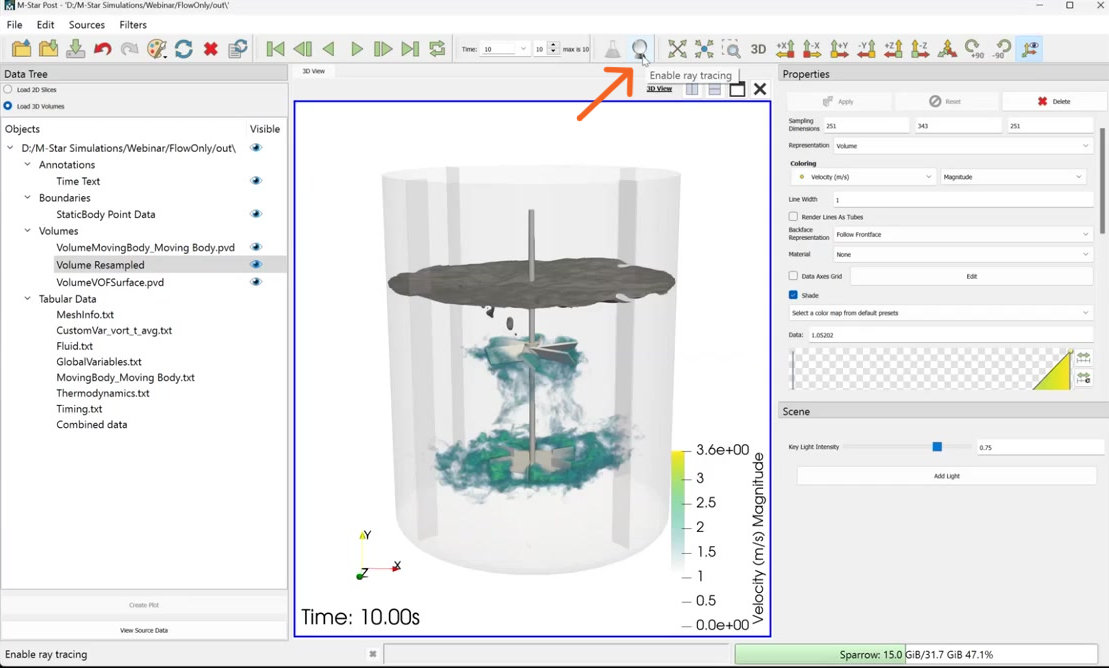Image resolution: width=1109 pixels, height=668 pixels.
Task: Open the Sources menu
Action: click(87, 25)
